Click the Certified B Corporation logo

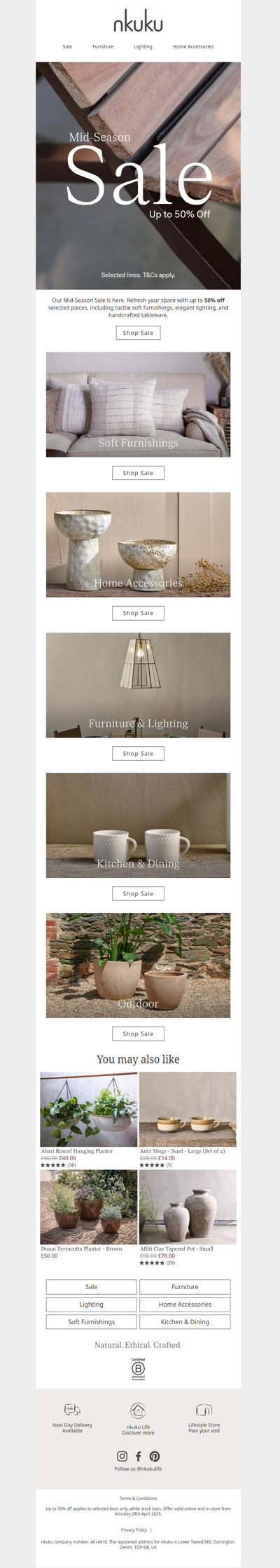tap(138, 1368)
